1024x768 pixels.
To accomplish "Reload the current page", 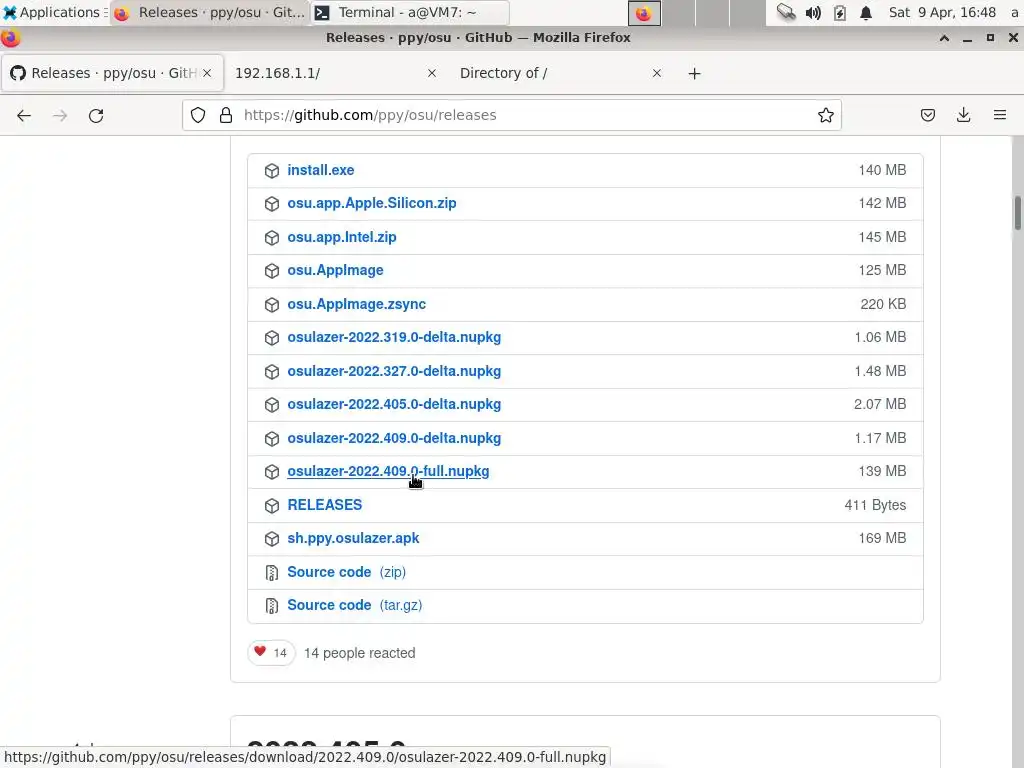I will pos(96,116).
